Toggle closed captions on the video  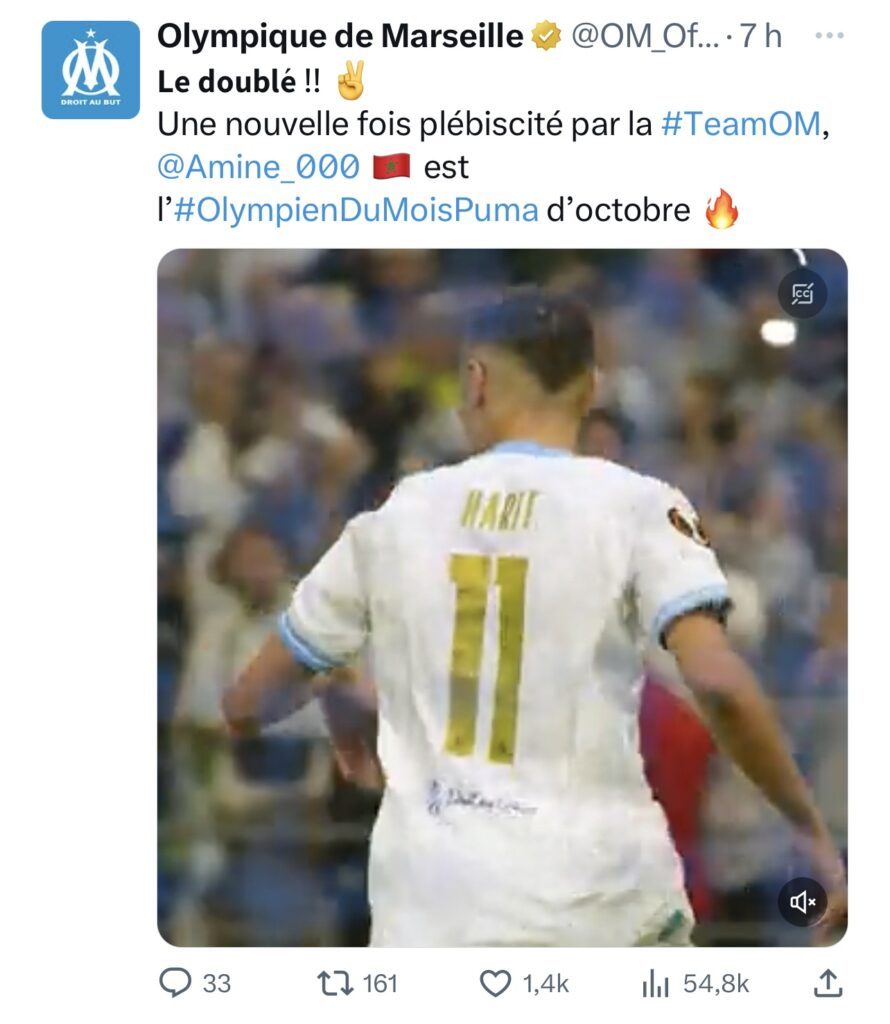[803, 294]
